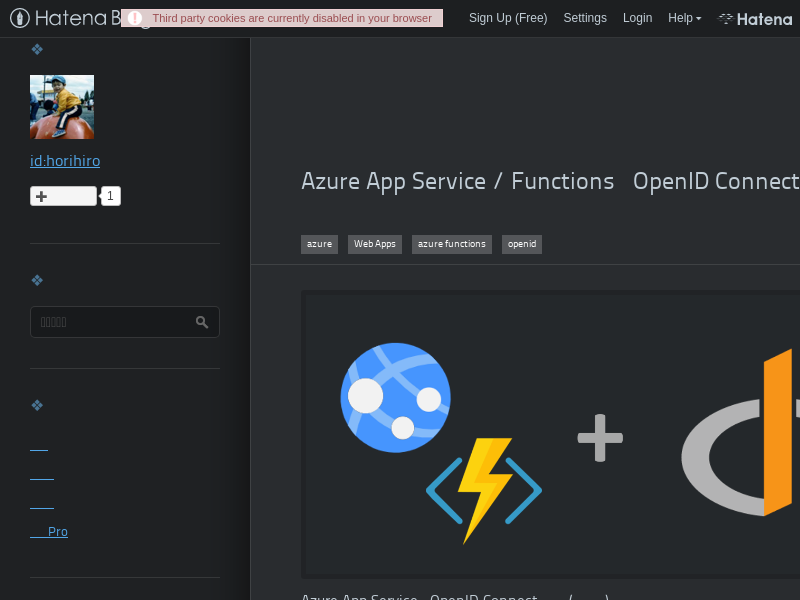The width and height of the screenshot is (800, 600).
Task: Click the Azure Web Apps globe icon in the image
Action: [x=395, y=397]
